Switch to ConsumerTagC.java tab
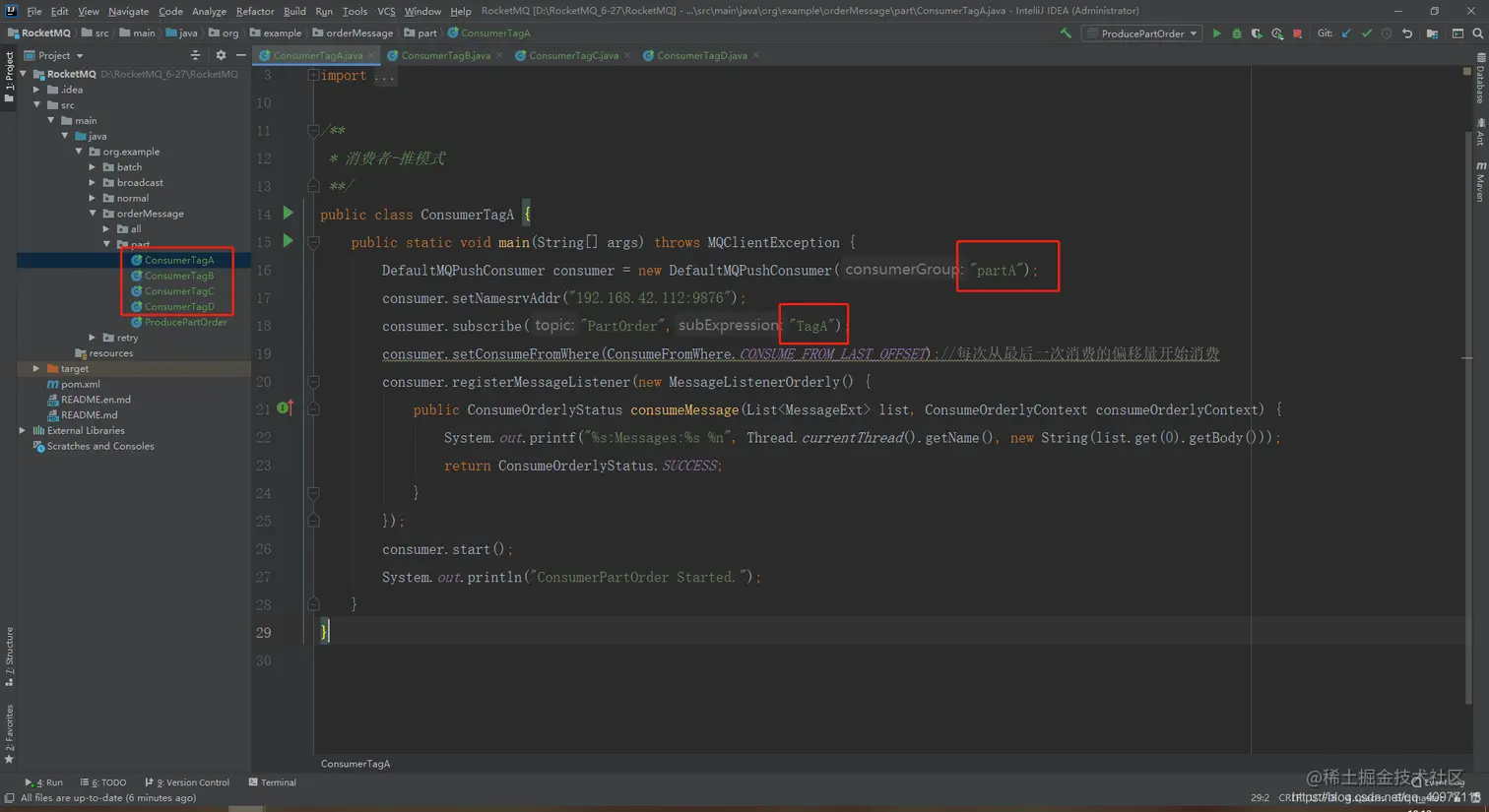 (x=573, y=55)
